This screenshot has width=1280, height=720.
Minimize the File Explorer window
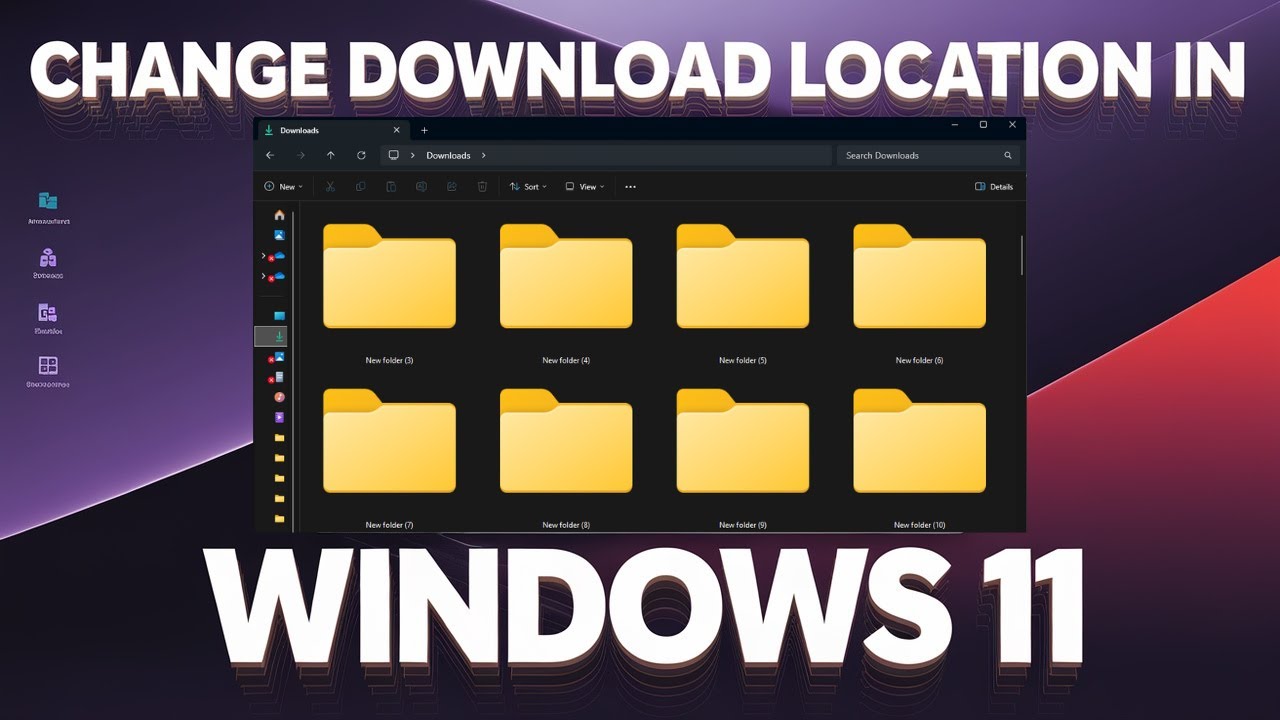[953, 125]
